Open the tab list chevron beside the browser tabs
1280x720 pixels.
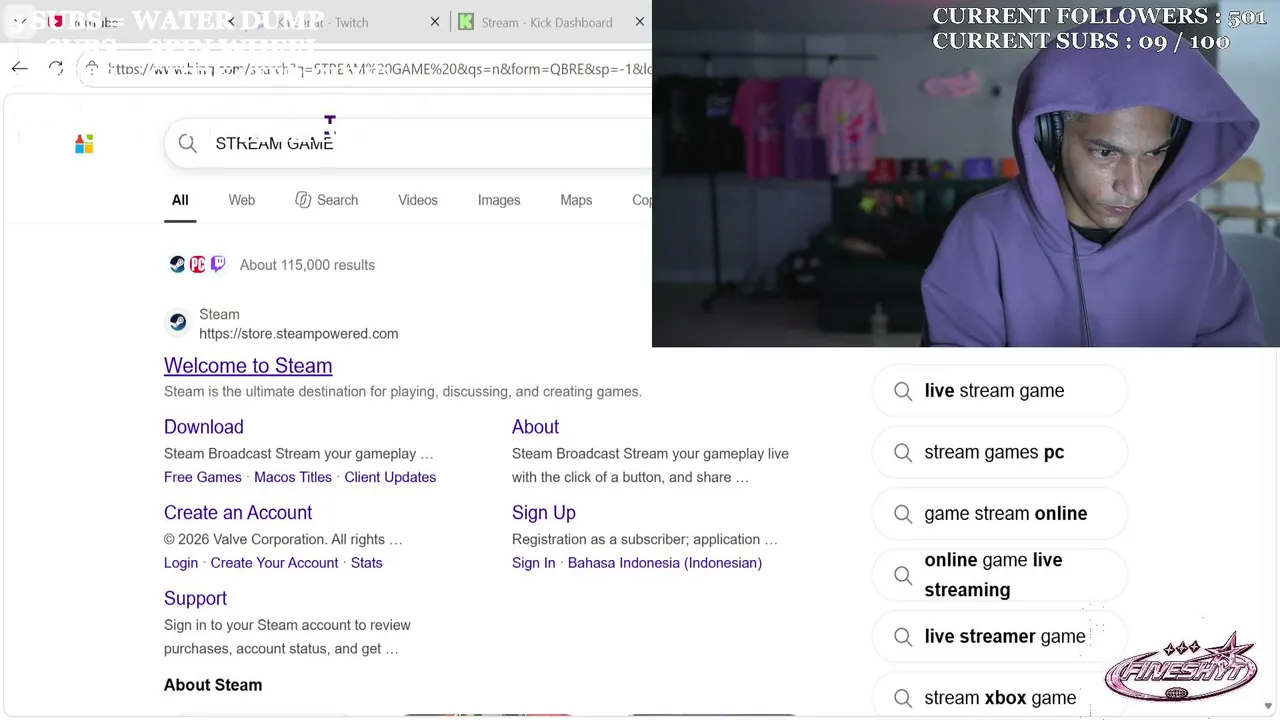19,21
